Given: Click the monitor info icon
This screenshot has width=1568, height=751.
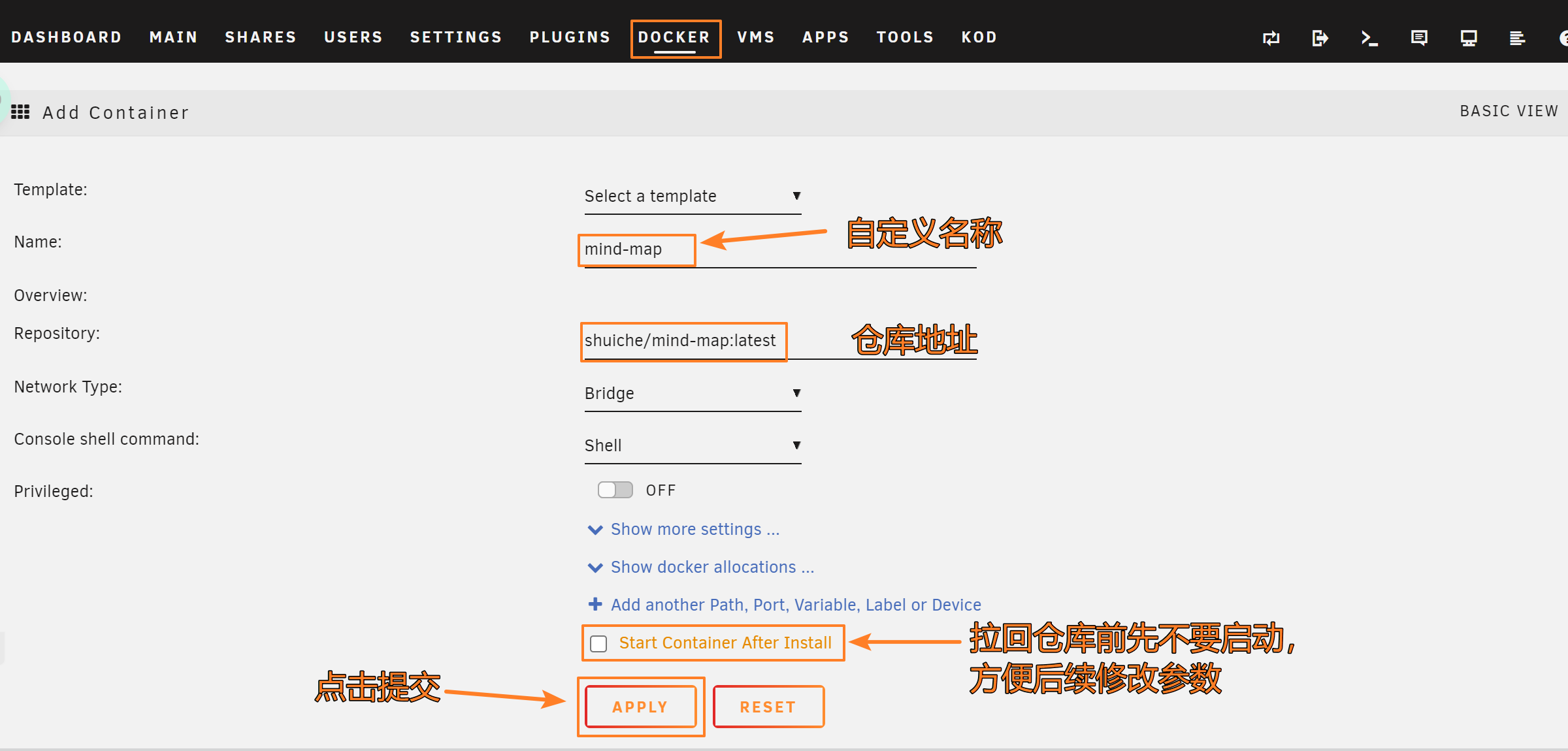Looking at the screenshot, I should pos(1469,38).
